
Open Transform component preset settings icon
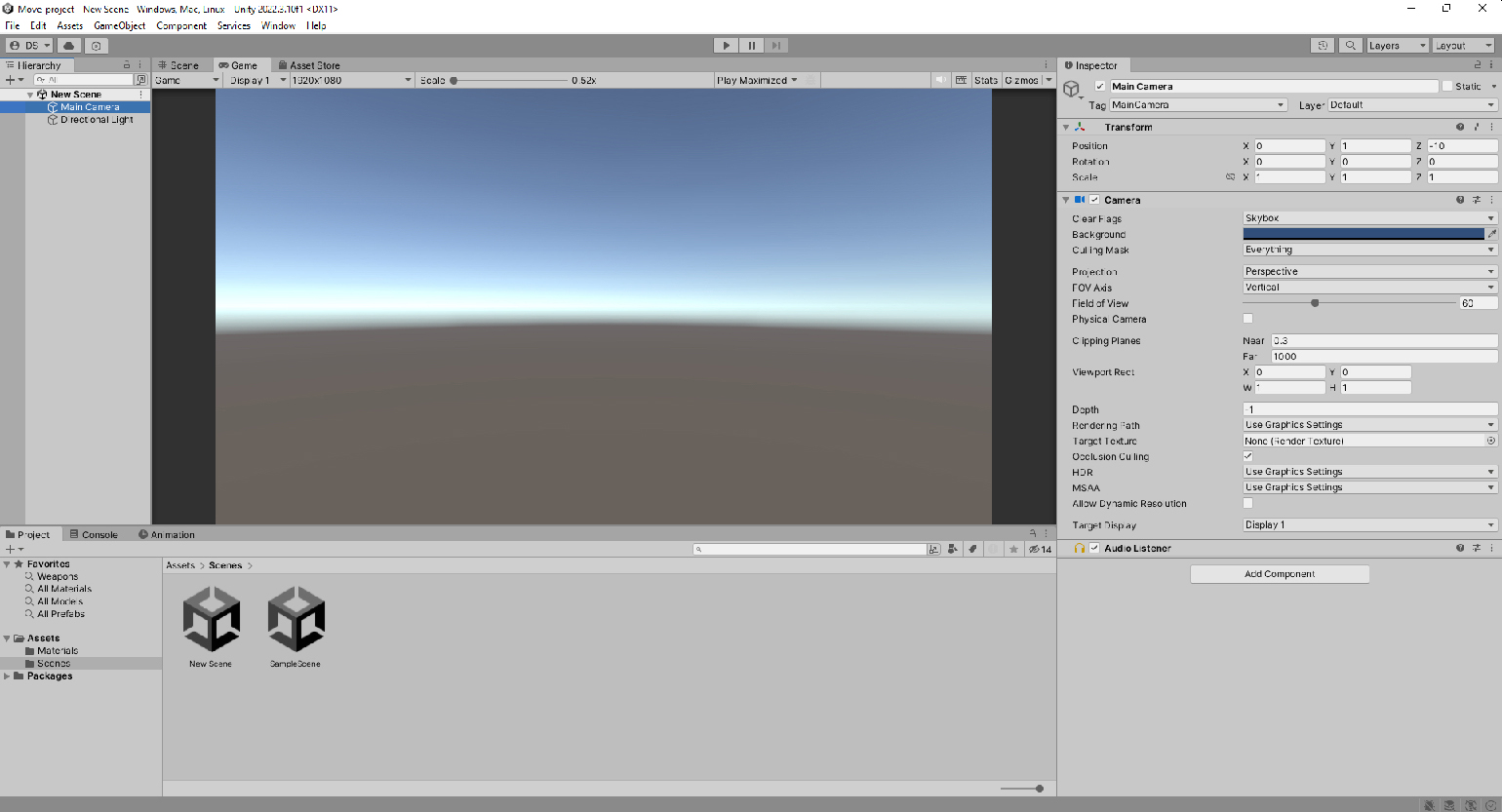coord(1477,128)
